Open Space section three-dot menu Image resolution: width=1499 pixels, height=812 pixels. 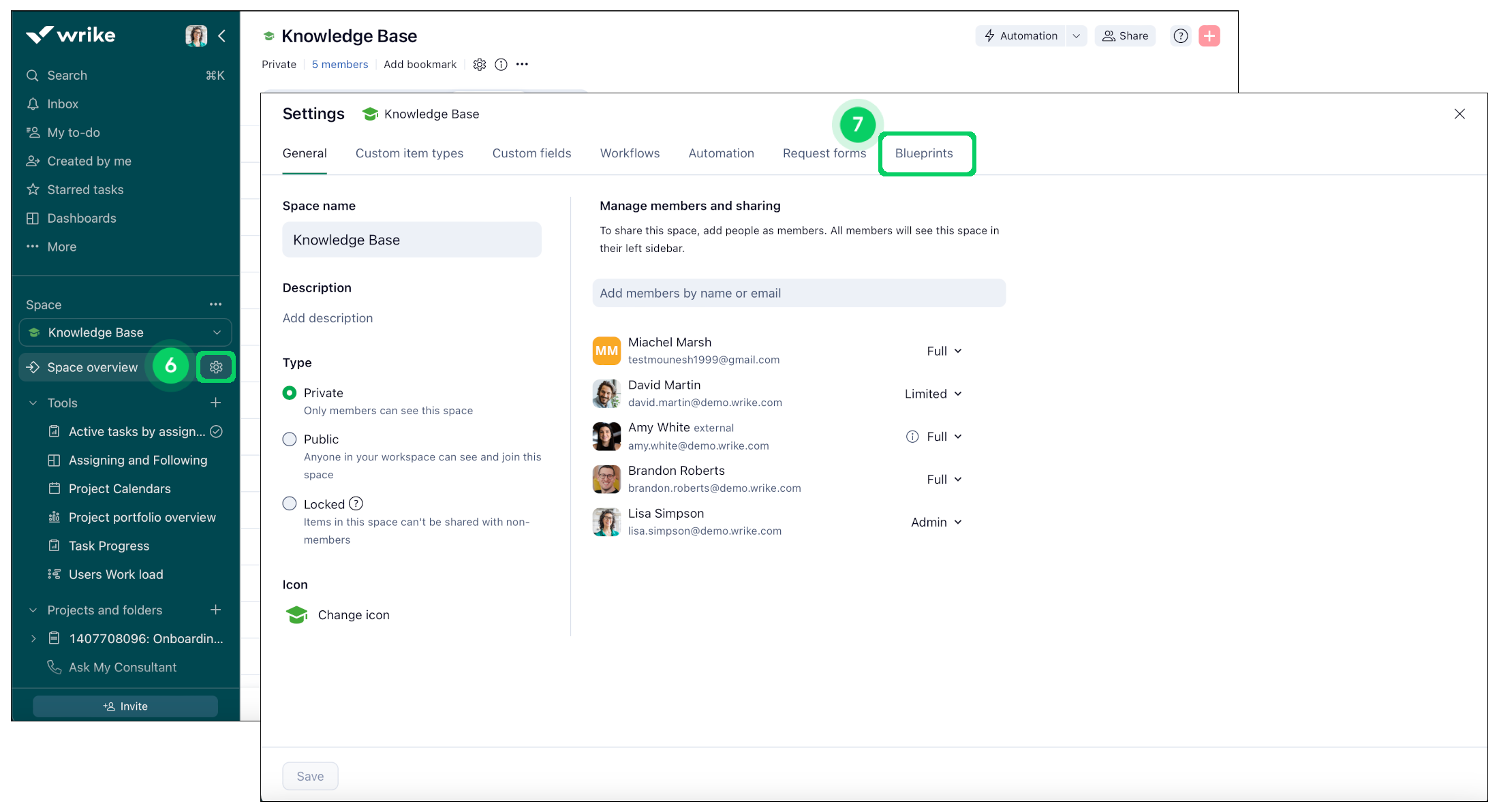click(x=216, y=304)
